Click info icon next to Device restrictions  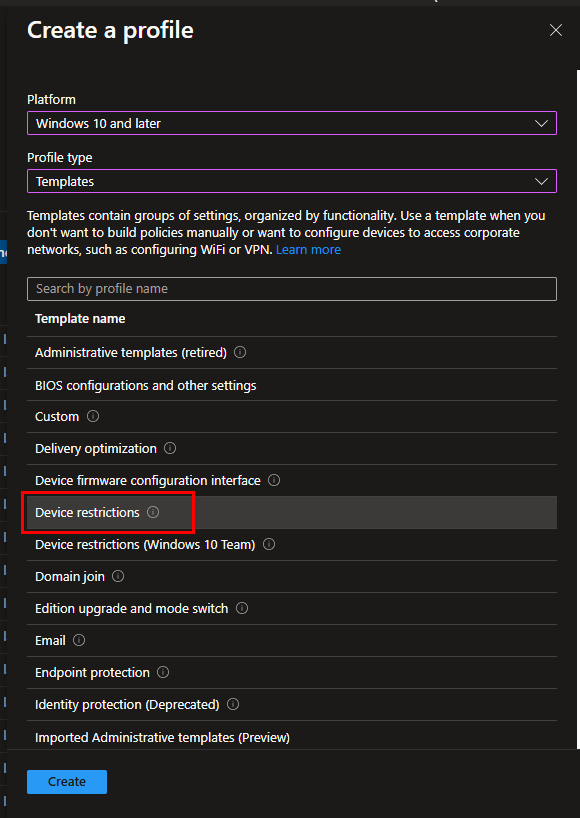[153, 512]
